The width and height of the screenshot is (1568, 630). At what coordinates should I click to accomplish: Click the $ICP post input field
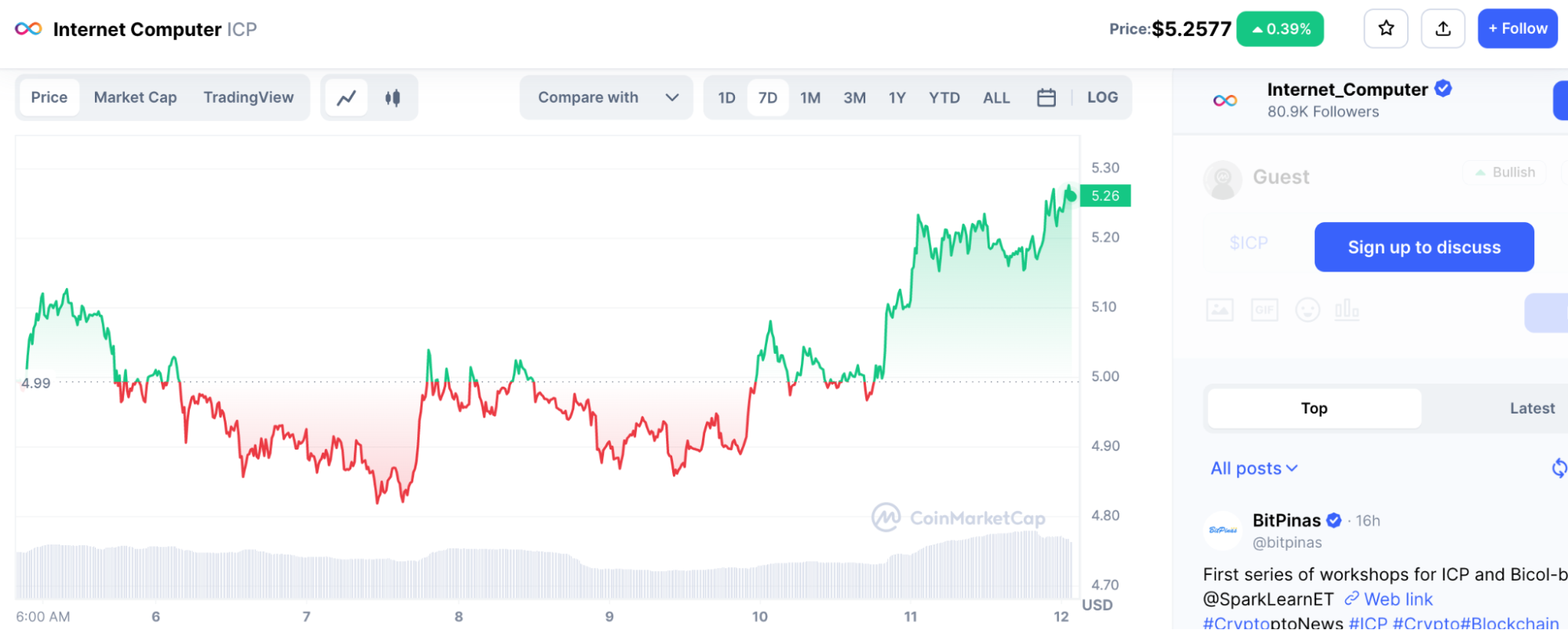tap(1249, 243)
